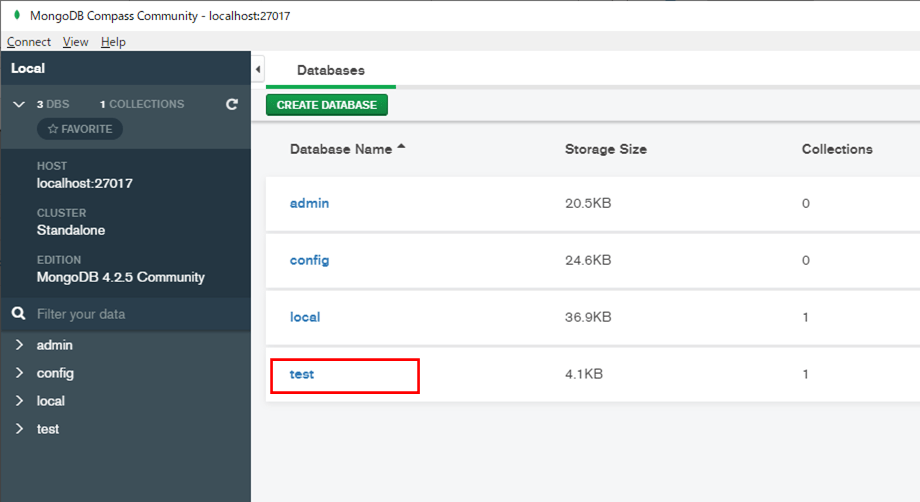The image size is (920, 502).
Task: Expand the local database tree node
Action: coord(19,401)
